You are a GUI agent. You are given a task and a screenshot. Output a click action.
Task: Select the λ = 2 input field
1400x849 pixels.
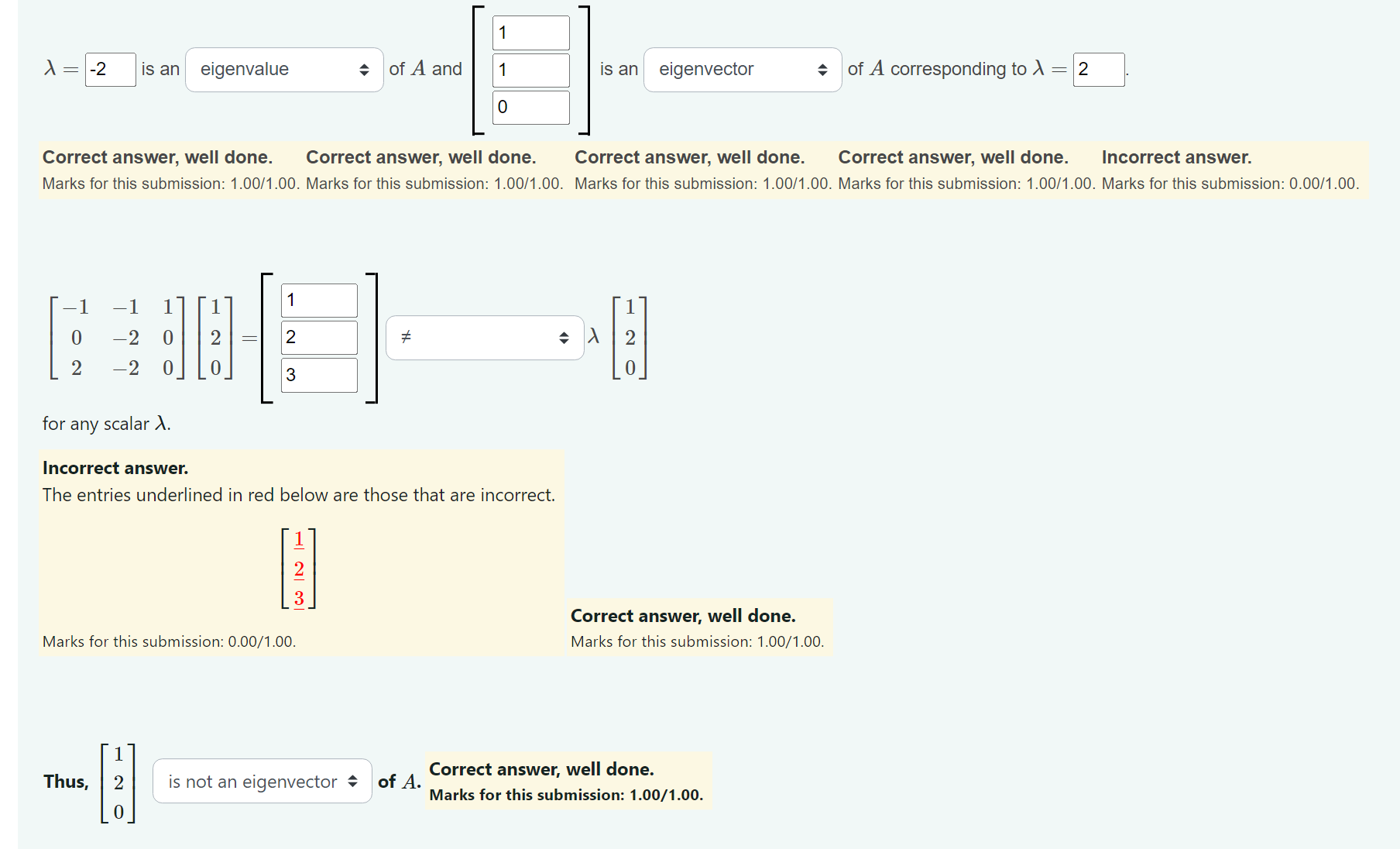coord(1098,70)
